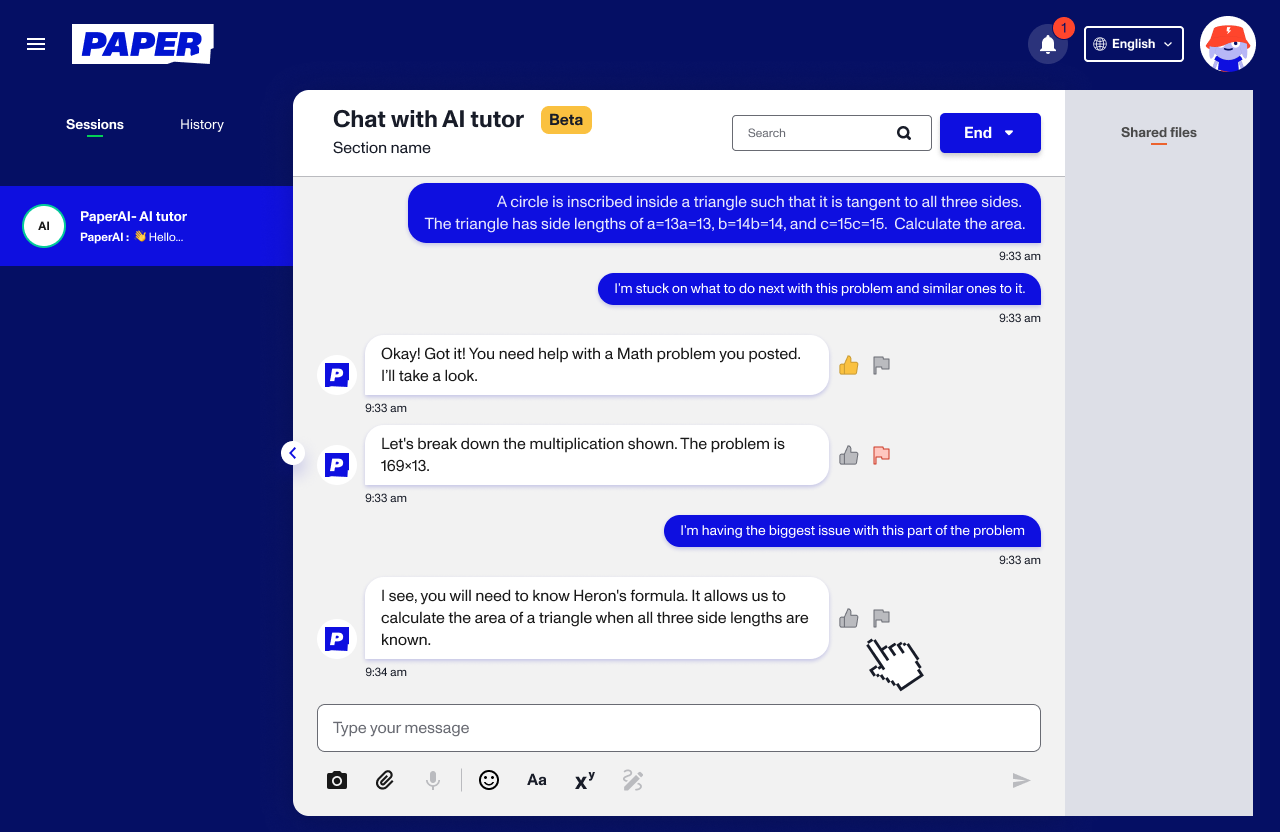The width and height of the screenshot is (1280, 832).
Task: Unflag the 'break down the multiplication' message
Action: 881,455
